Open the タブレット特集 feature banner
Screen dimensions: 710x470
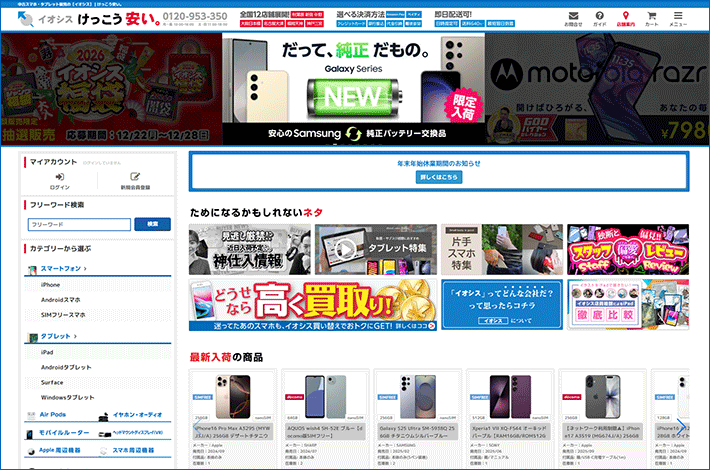375,249
